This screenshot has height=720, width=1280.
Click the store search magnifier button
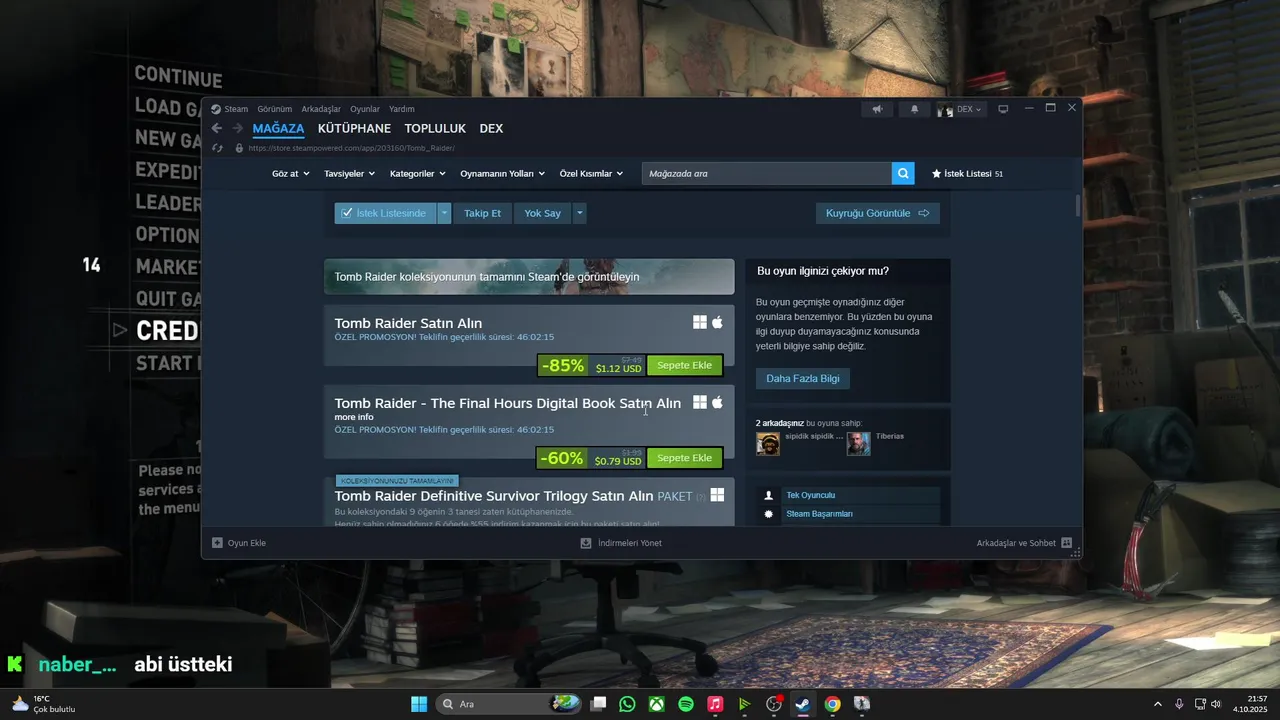[904, 174]
